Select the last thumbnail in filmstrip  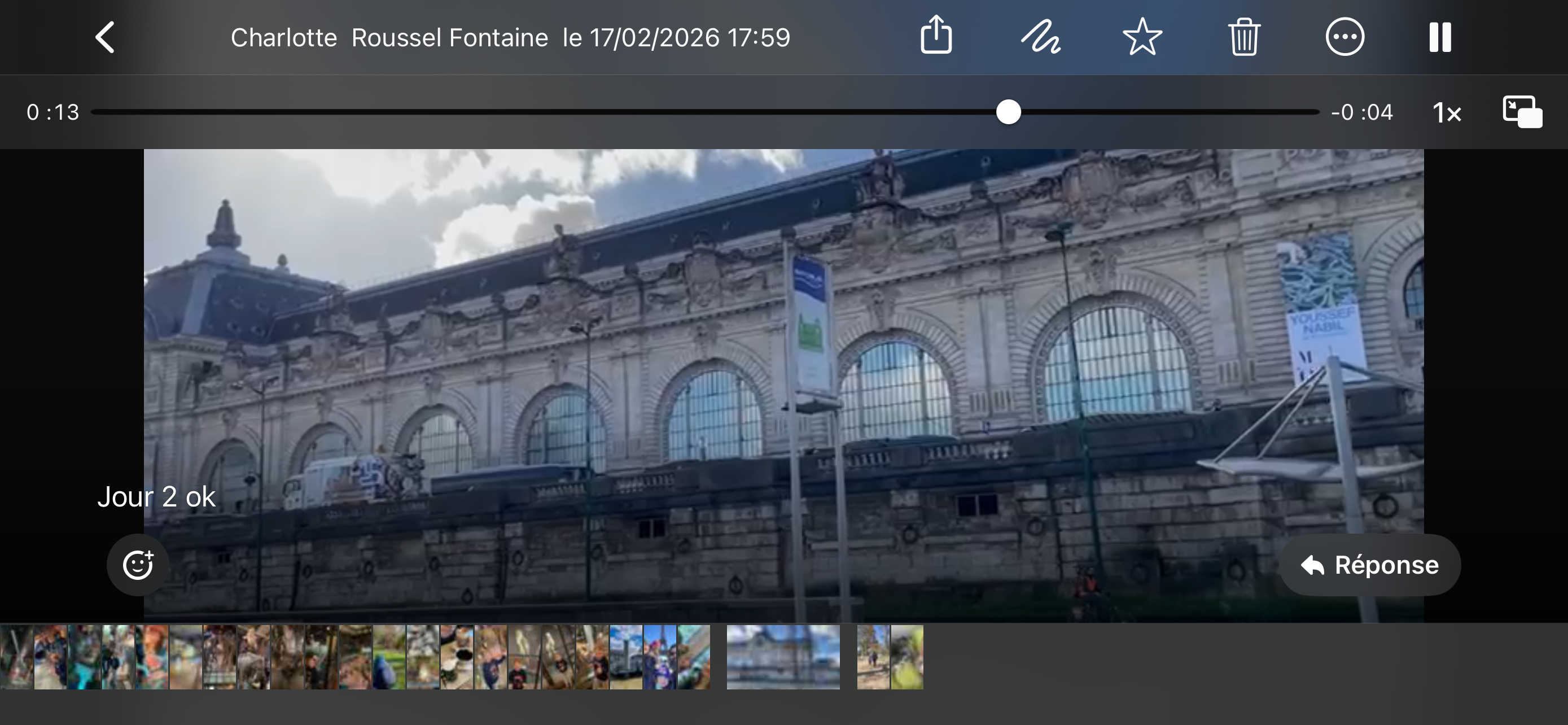click(x=907, y=657)
